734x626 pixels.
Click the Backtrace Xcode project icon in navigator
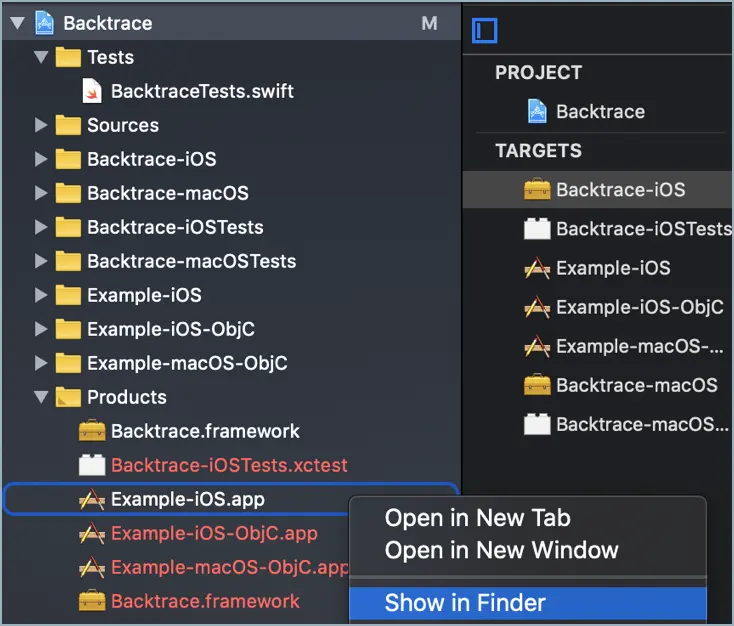(44, 23)
